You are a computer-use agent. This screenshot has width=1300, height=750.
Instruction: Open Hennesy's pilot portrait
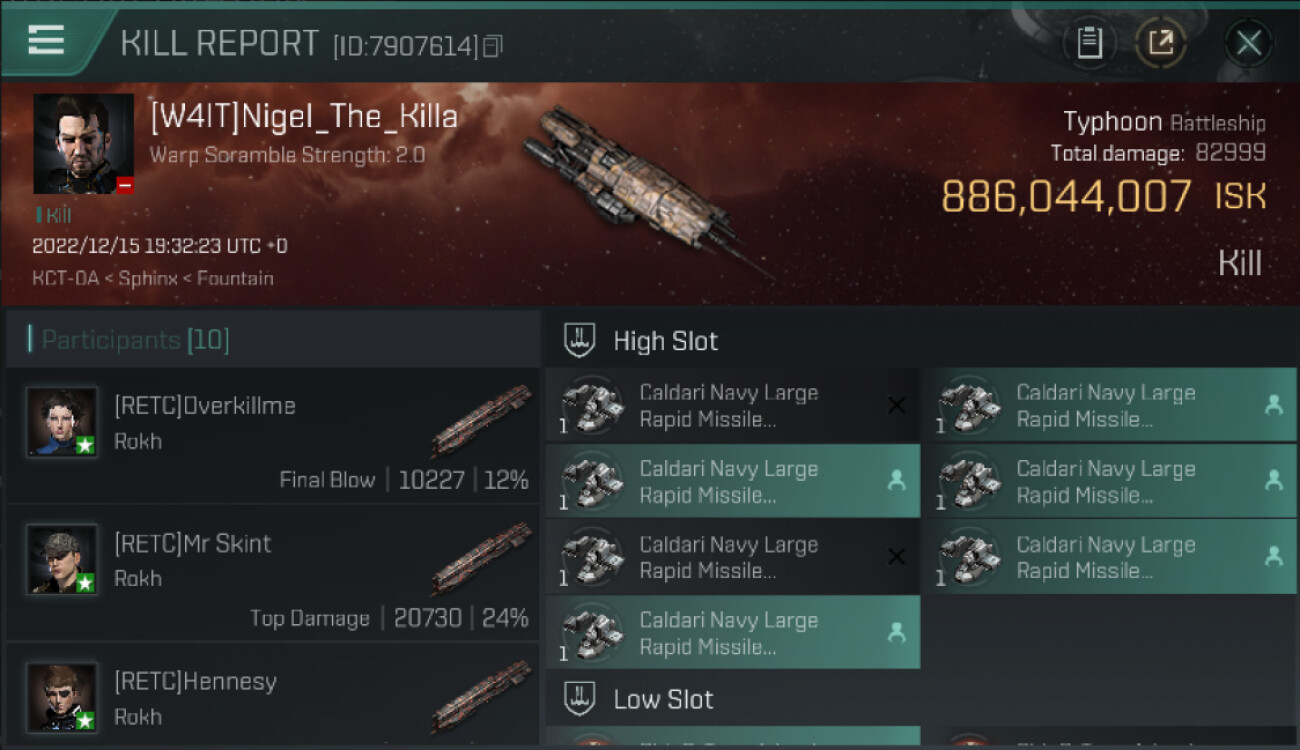62,697
